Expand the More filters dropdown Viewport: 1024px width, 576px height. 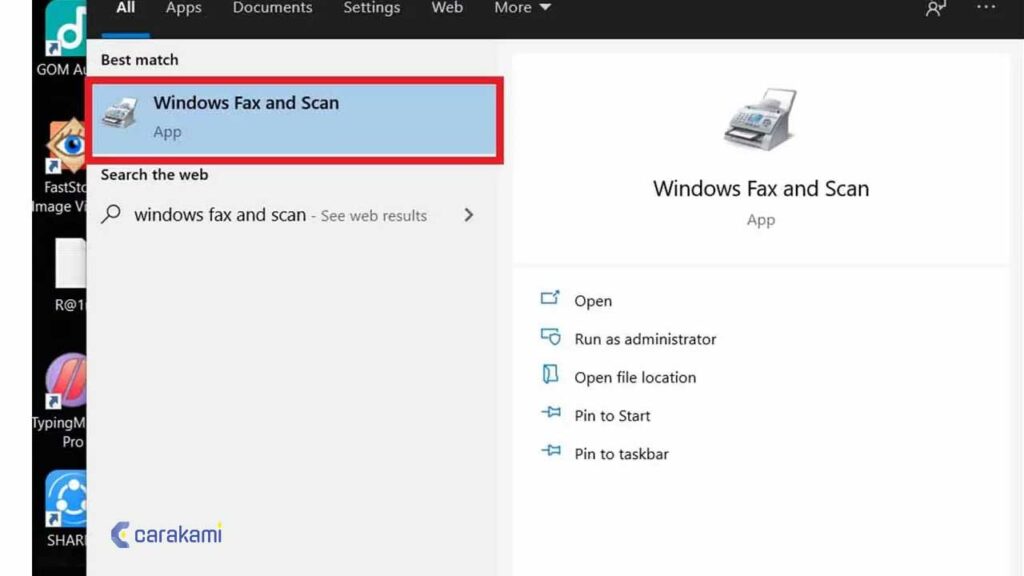(521, 8)
